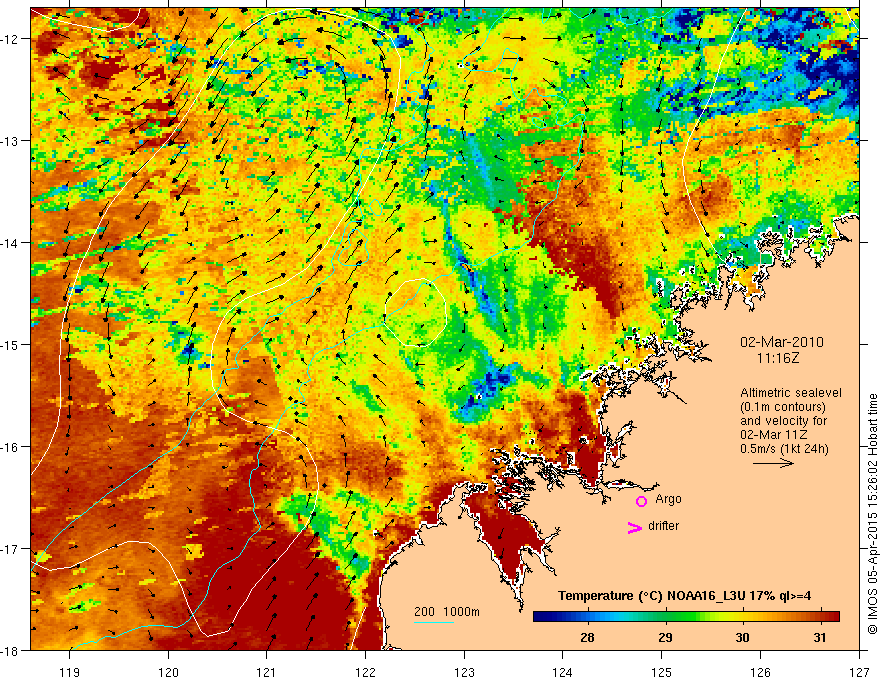Click longitude axis label 123

click(x=464, y=672)
